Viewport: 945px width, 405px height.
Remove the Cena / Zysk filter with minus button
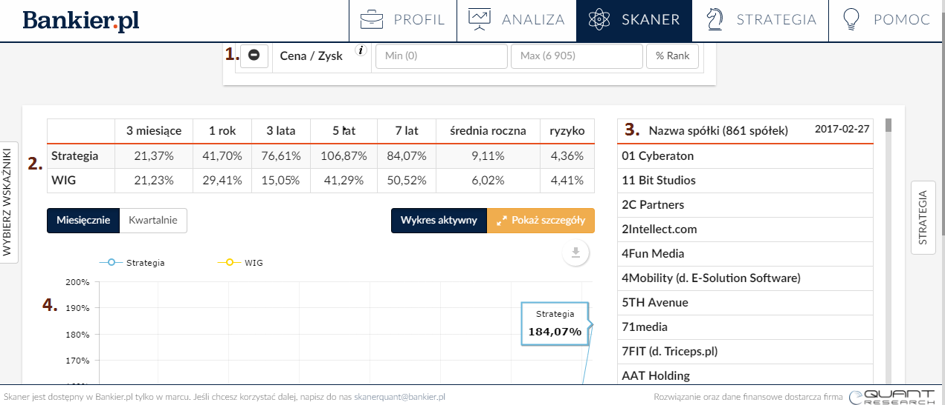(254, 55)
